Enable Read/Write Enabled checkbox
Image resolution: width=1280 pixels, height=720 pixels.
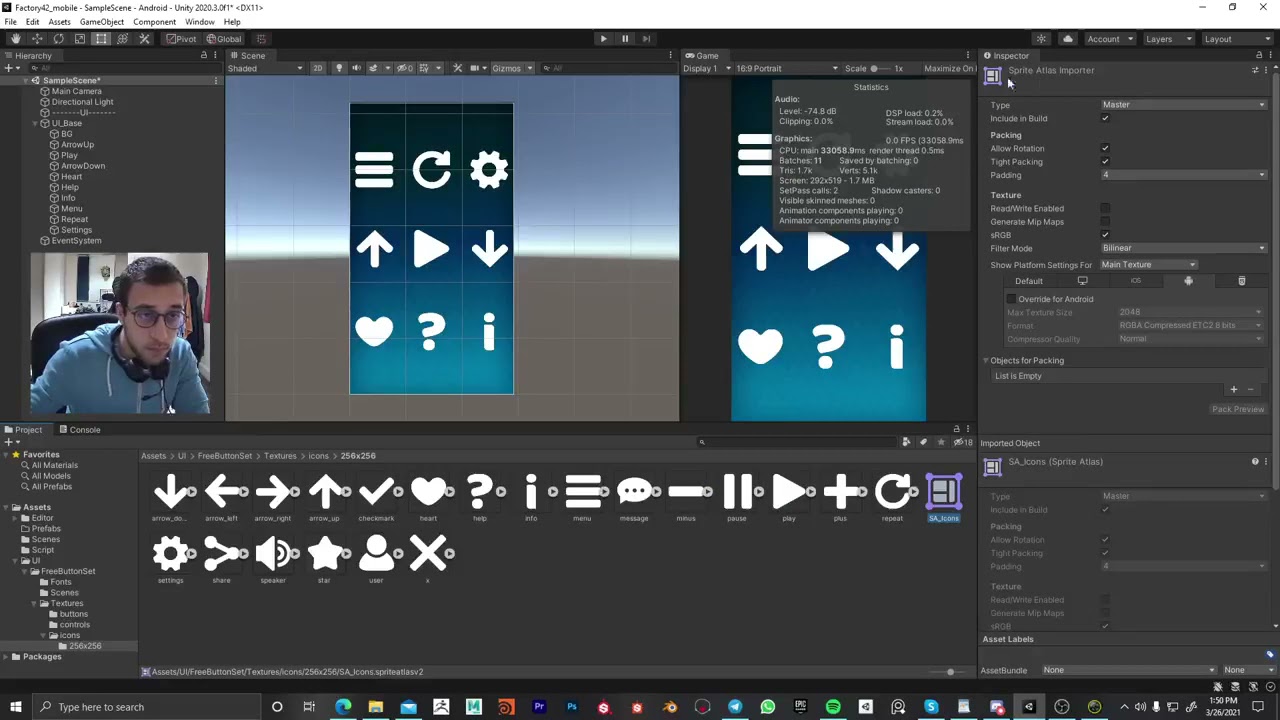tap(1105, 209)
